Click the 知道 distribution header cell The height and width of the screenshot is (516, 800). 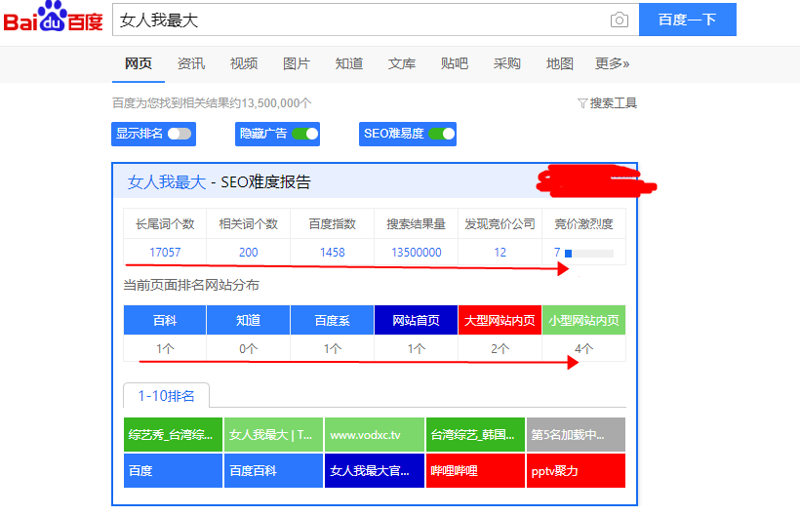point(248,320)
